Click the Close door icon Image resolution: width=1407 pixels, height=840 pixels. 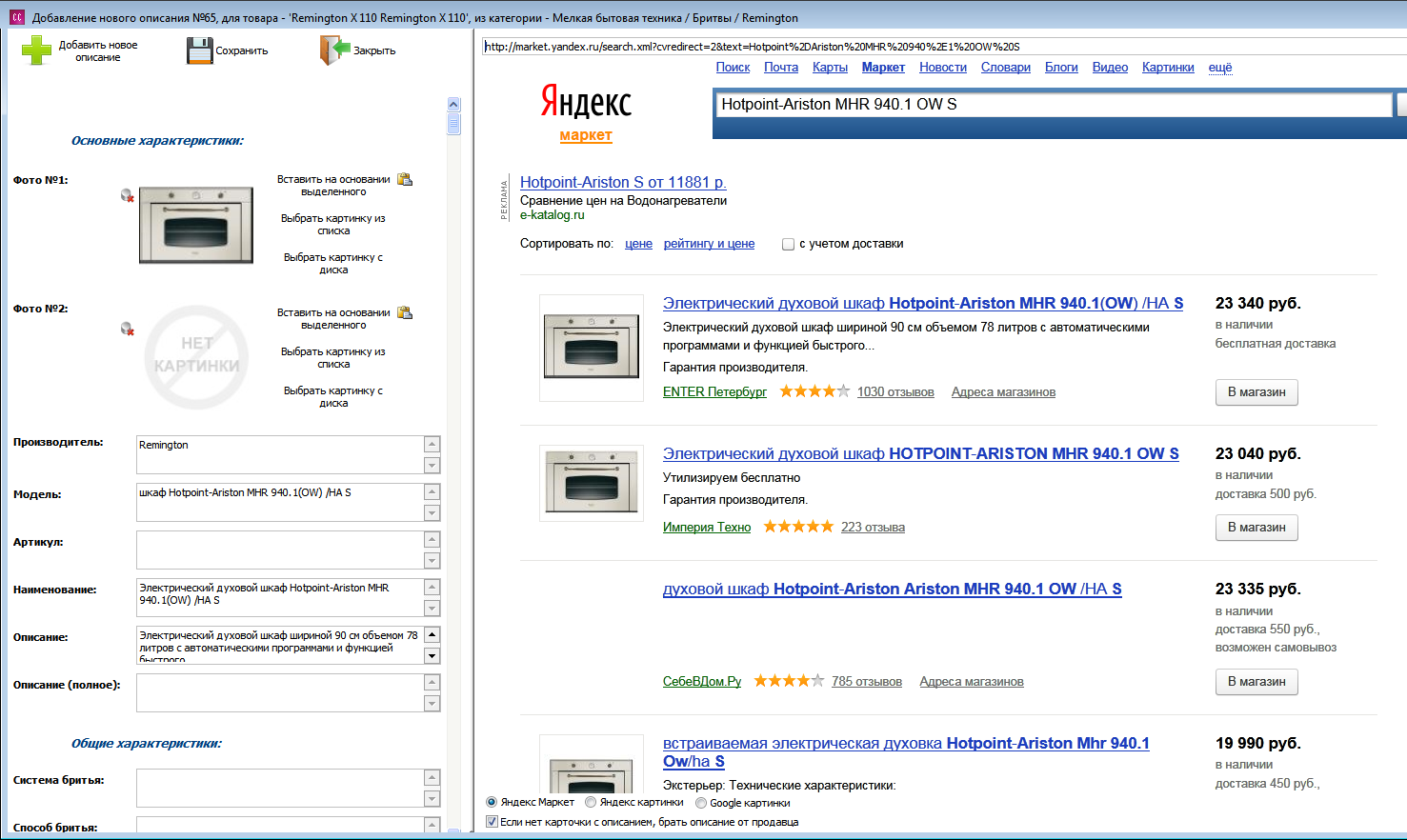coord(334,50)
